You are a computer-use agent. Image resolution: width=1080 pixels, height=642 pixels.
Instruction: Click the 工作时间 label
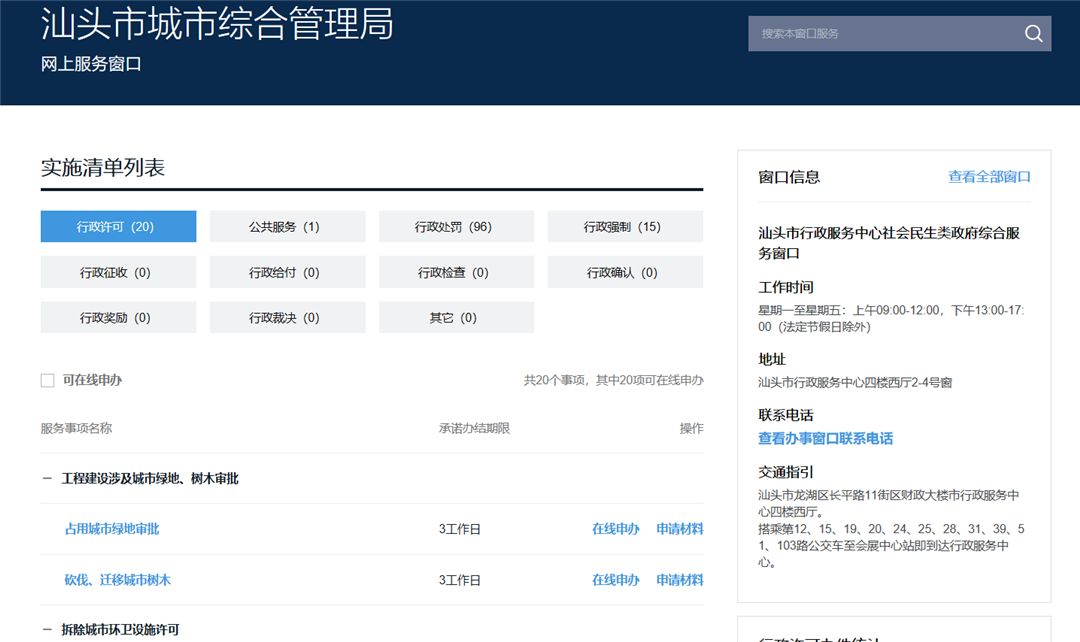click(x=786, y=287)
